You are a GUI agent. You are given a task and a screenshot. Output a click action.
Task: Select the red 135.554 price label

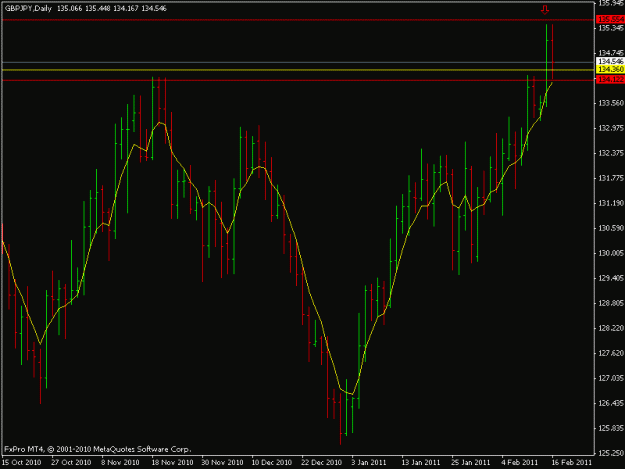[611, 19]
